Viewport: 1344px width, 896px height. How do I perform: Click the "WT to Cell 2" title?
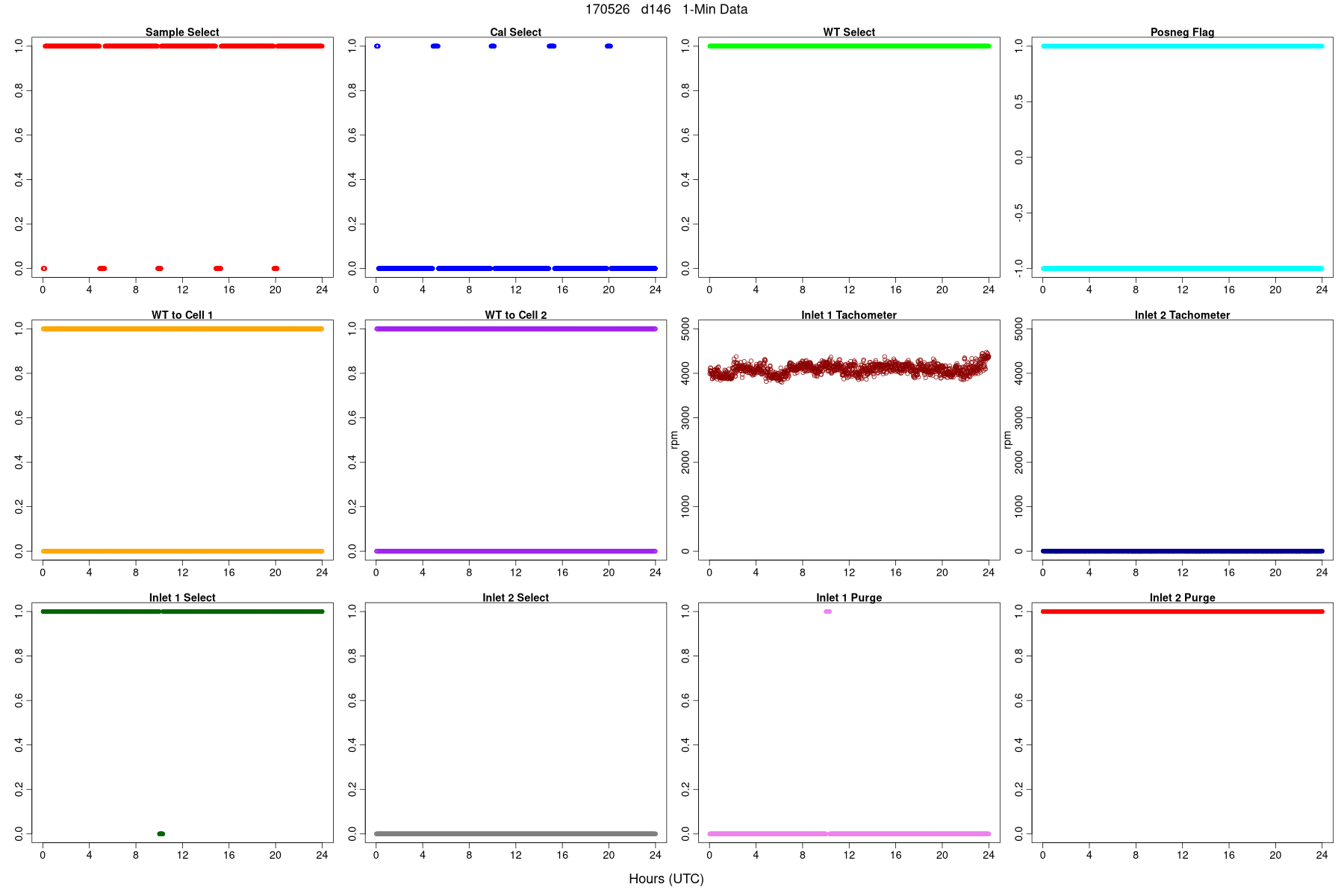click(x=516, y=315)
